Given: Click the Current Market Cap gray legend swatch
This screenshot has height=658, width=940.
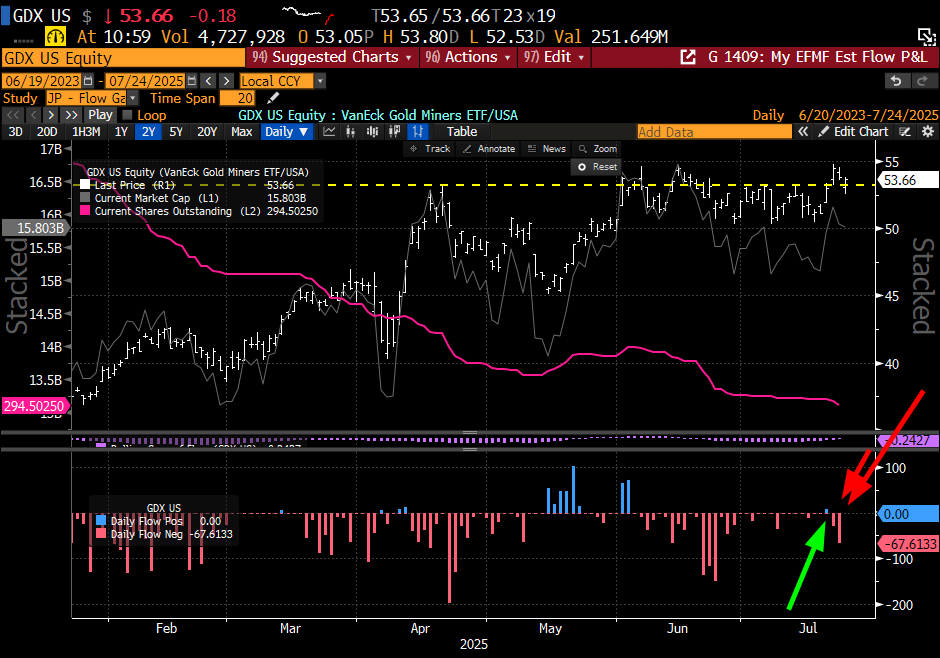Looking at the screenshot, I should (85, 198).
